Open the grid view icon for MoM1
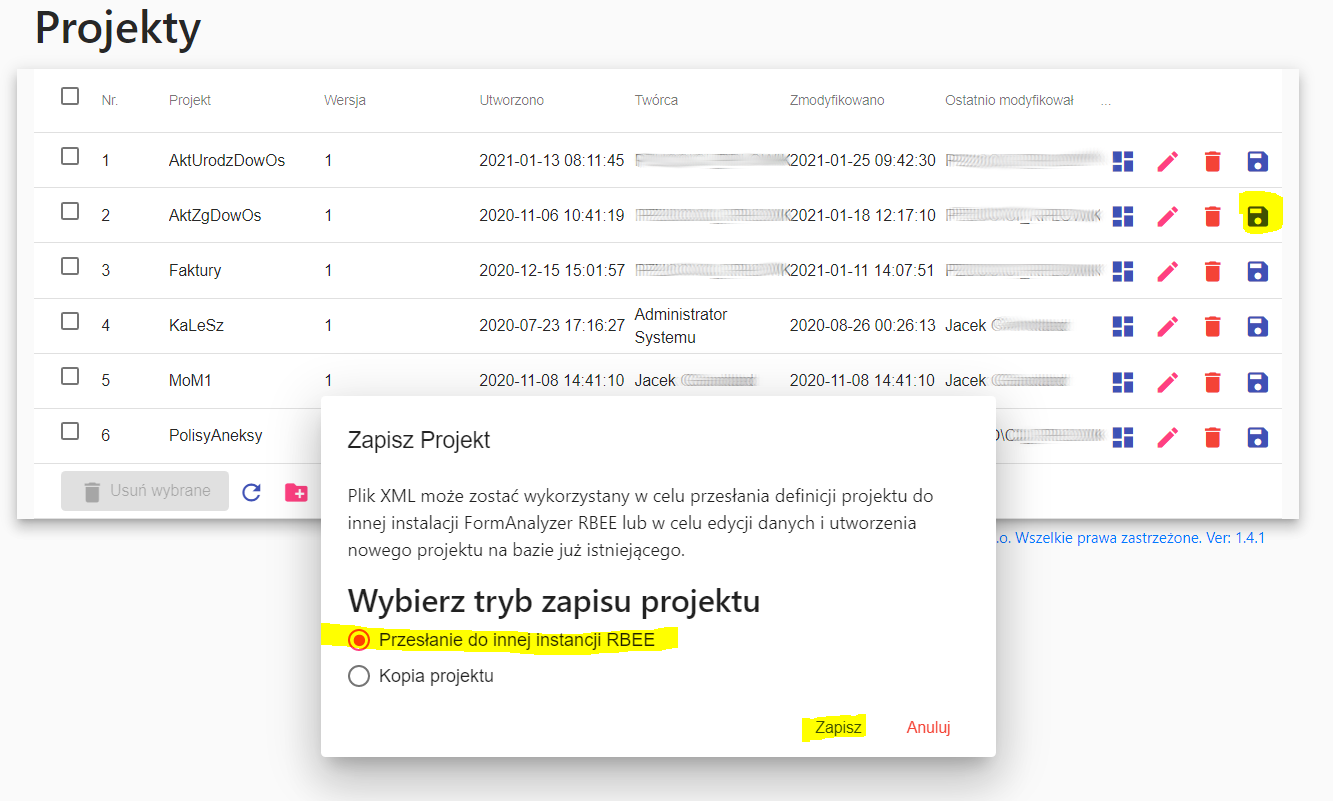The width and height of the screenshot is (1333, 801). (1122, 381)
